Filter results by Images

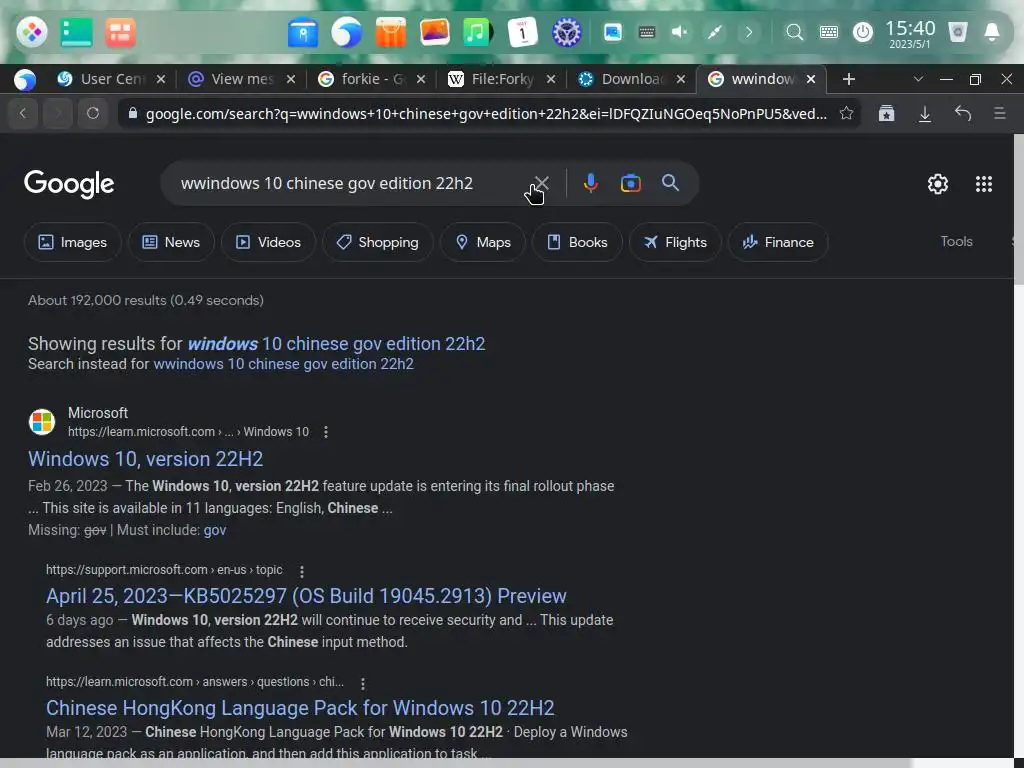tap(72, 242)
